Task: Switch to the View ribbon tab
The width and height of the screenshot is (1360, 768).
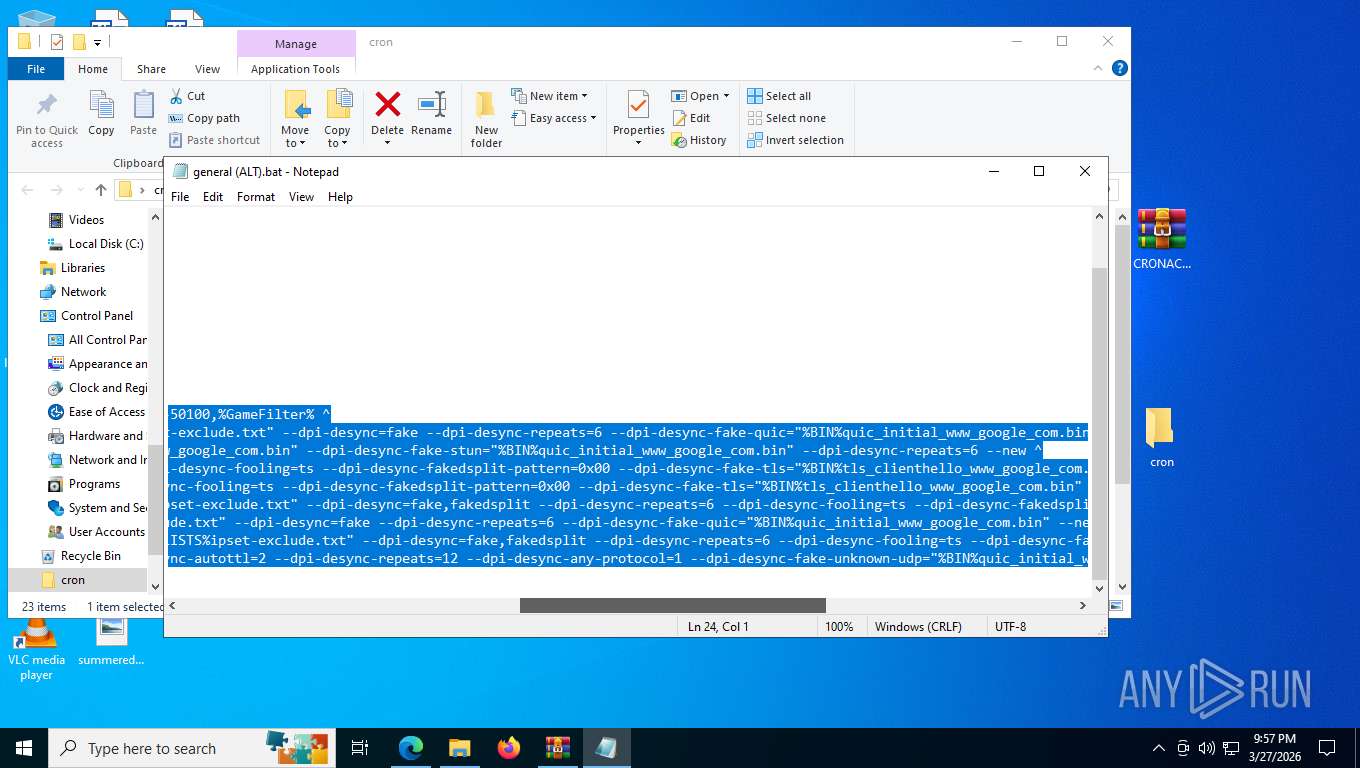Action: click(207, 69)
